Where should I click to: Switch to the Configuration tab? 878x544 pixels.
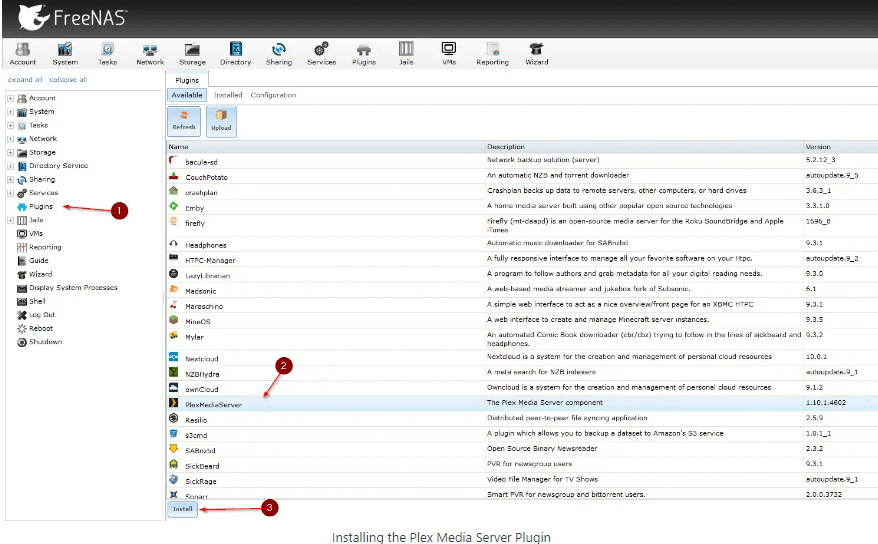coord(273,95)
